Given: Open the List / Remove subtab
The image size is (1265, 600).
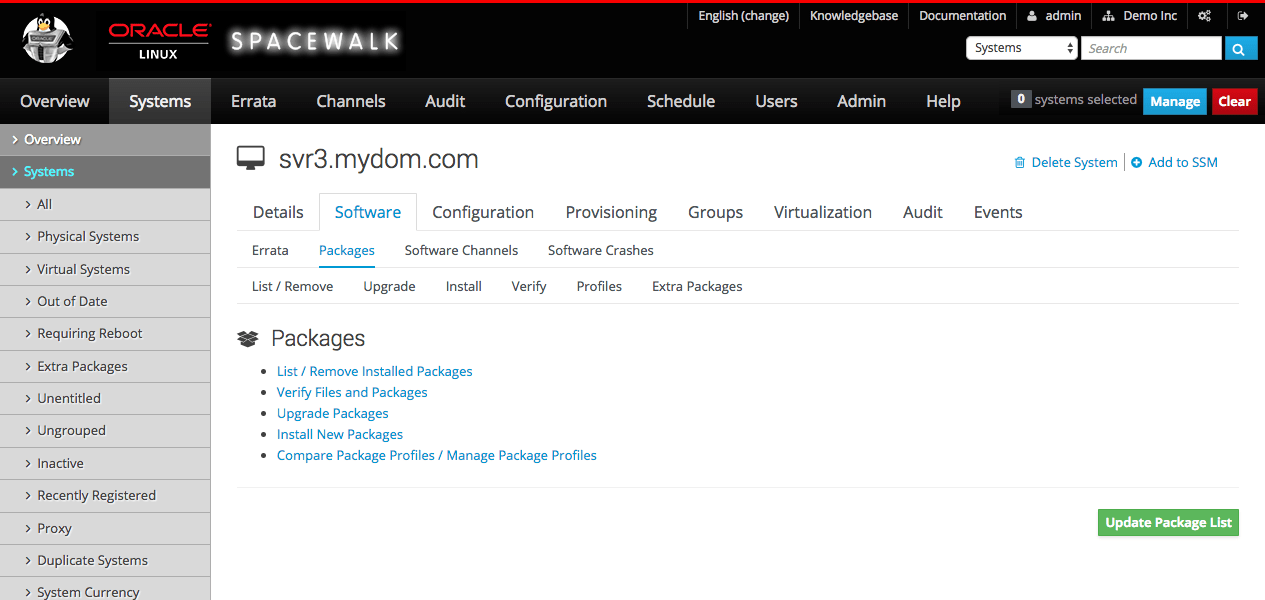Looking at the screenshot, I should [292, 286].
